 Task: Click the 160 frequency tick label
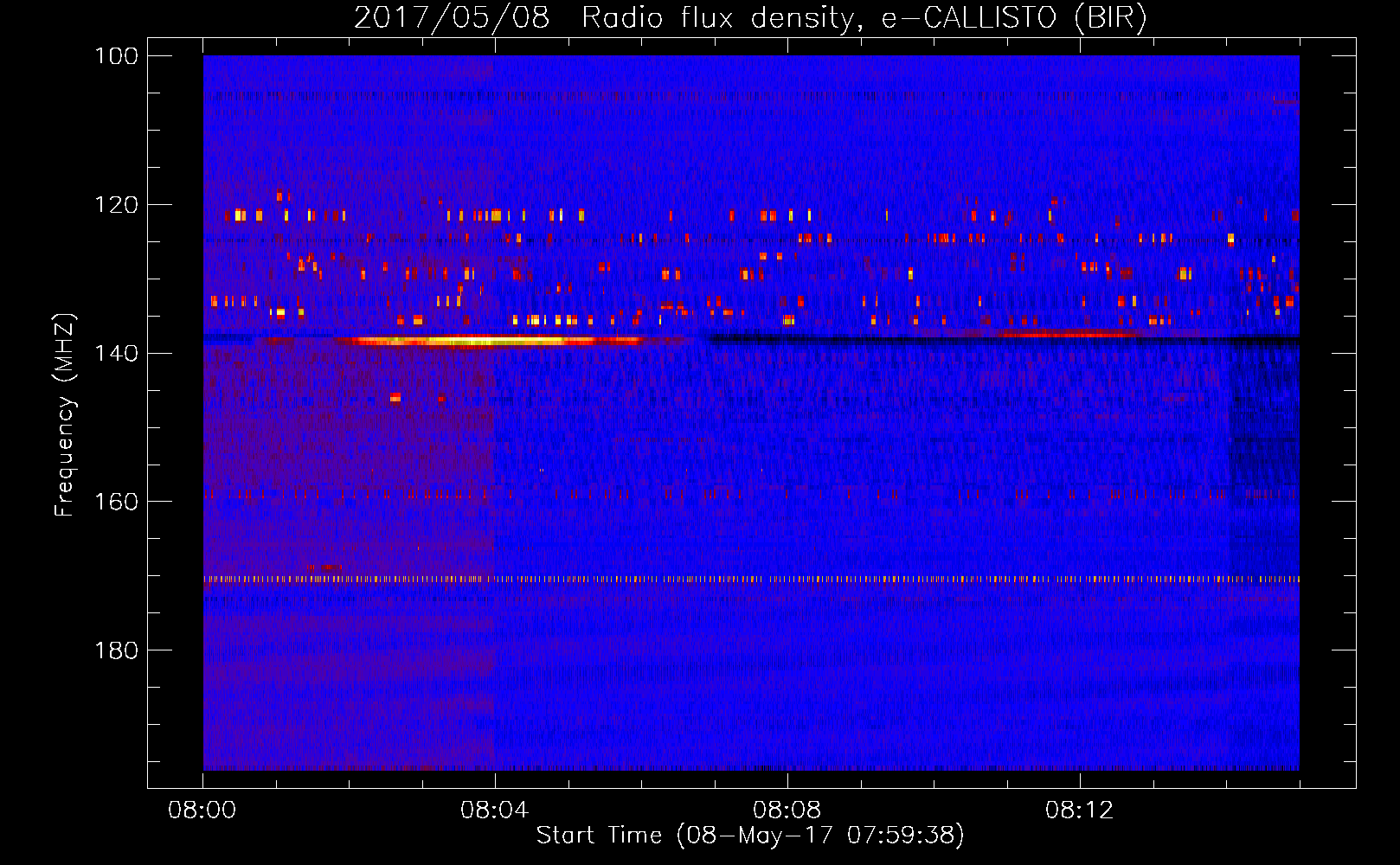[x=118, y=502]
